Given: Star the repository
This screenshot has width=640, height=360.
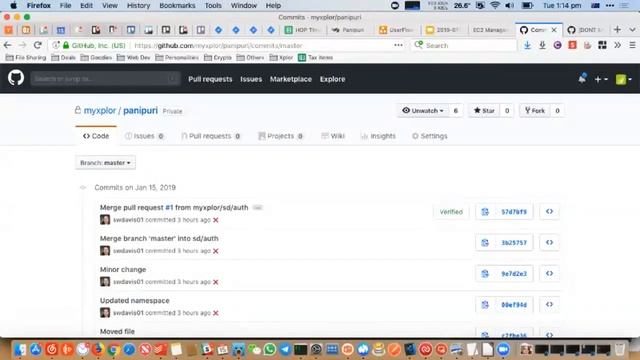Looking at the screenshot, I should click(484, 111).
